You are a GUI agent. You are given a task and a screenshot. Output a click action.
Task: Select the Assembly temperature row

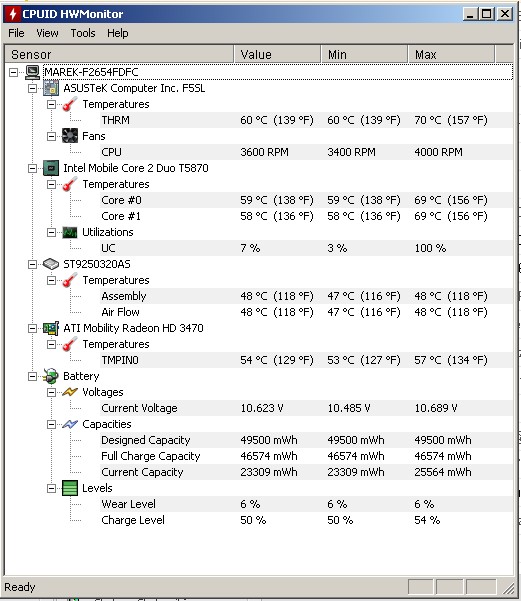(x=306, y=296)
